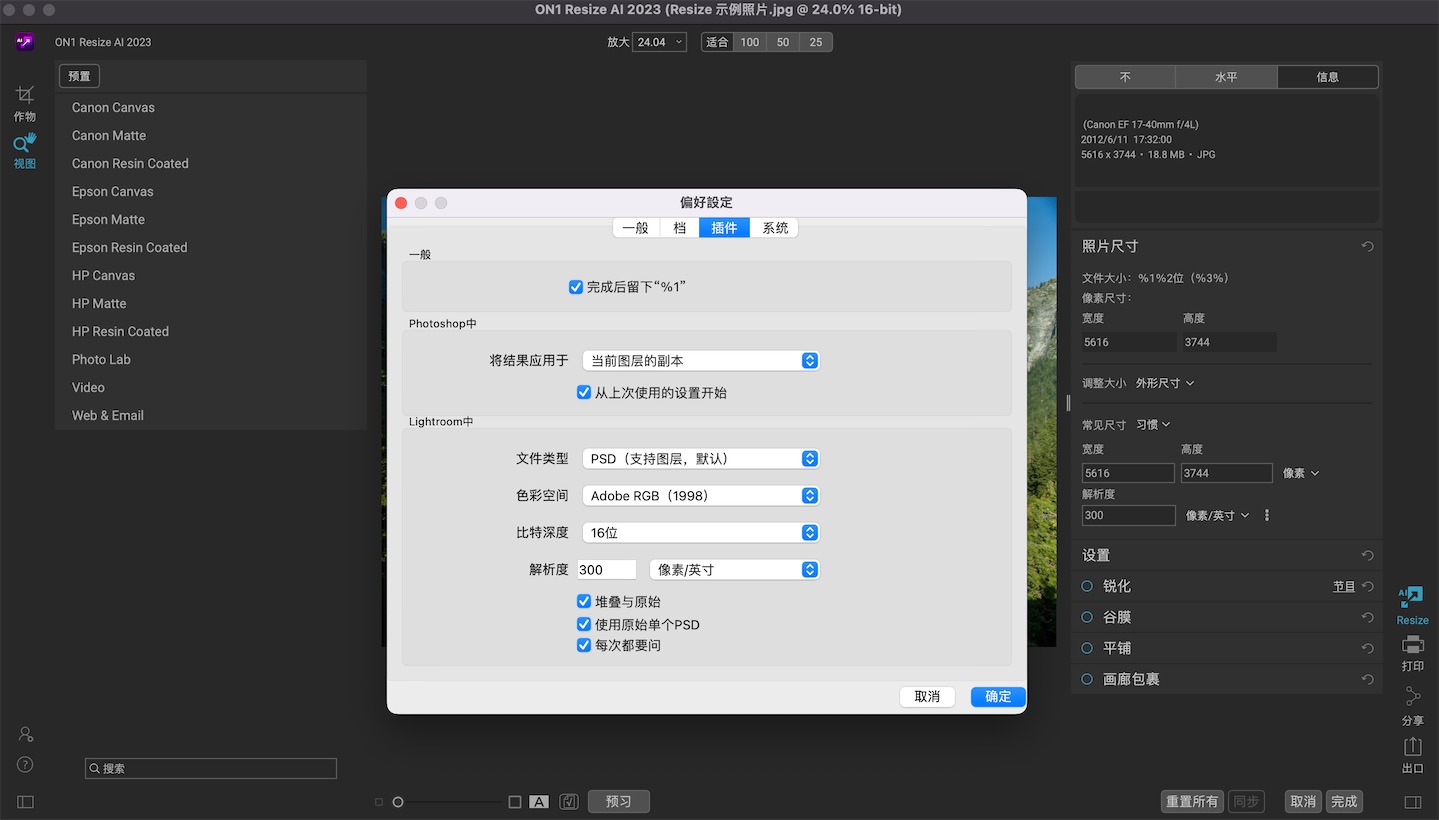
Task: Enable the 谷膜 setting circle toggle
Action: point(1087,618)
